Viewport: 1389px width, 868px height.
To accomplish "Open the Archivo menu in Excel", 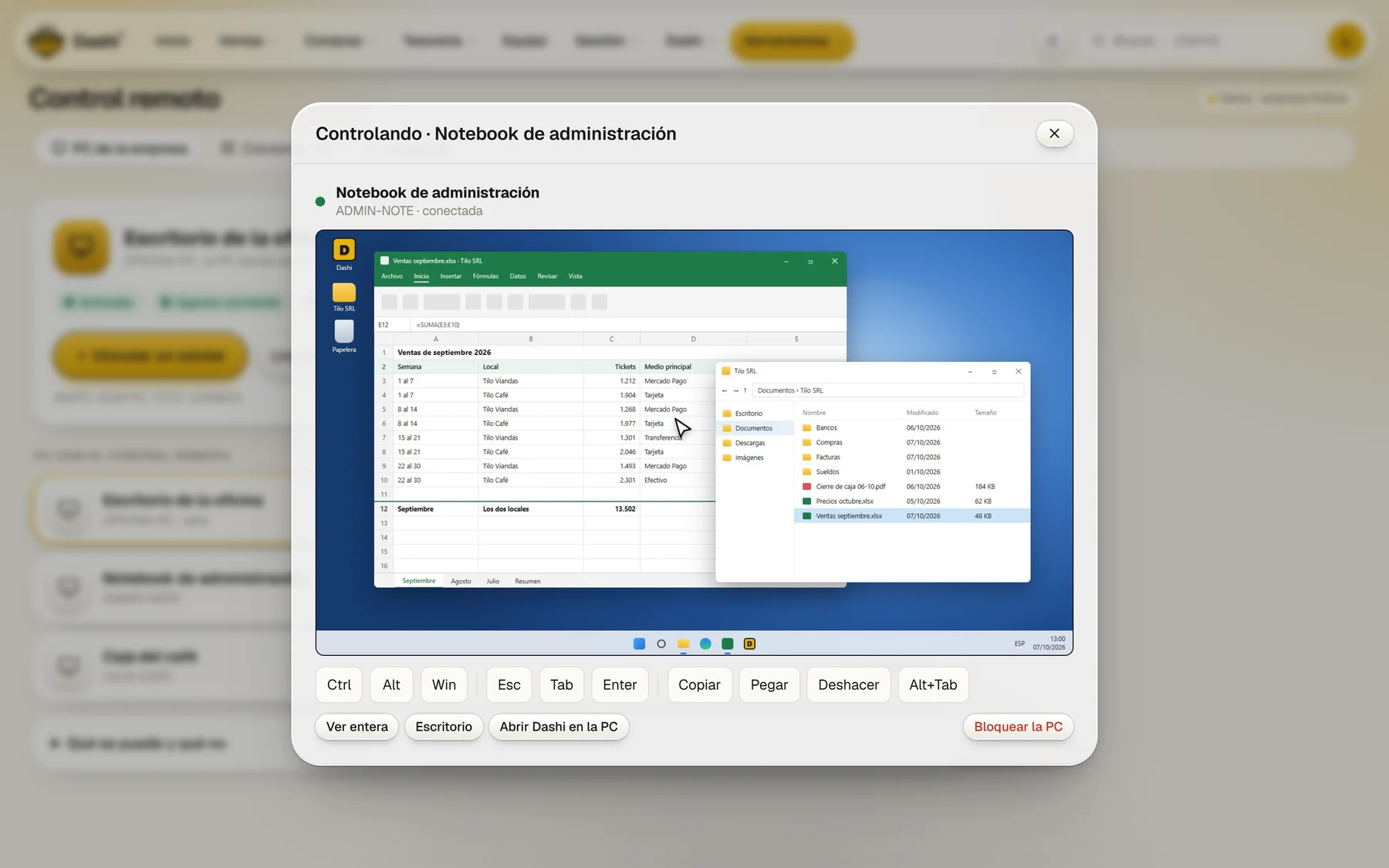I will coord(392,276).
